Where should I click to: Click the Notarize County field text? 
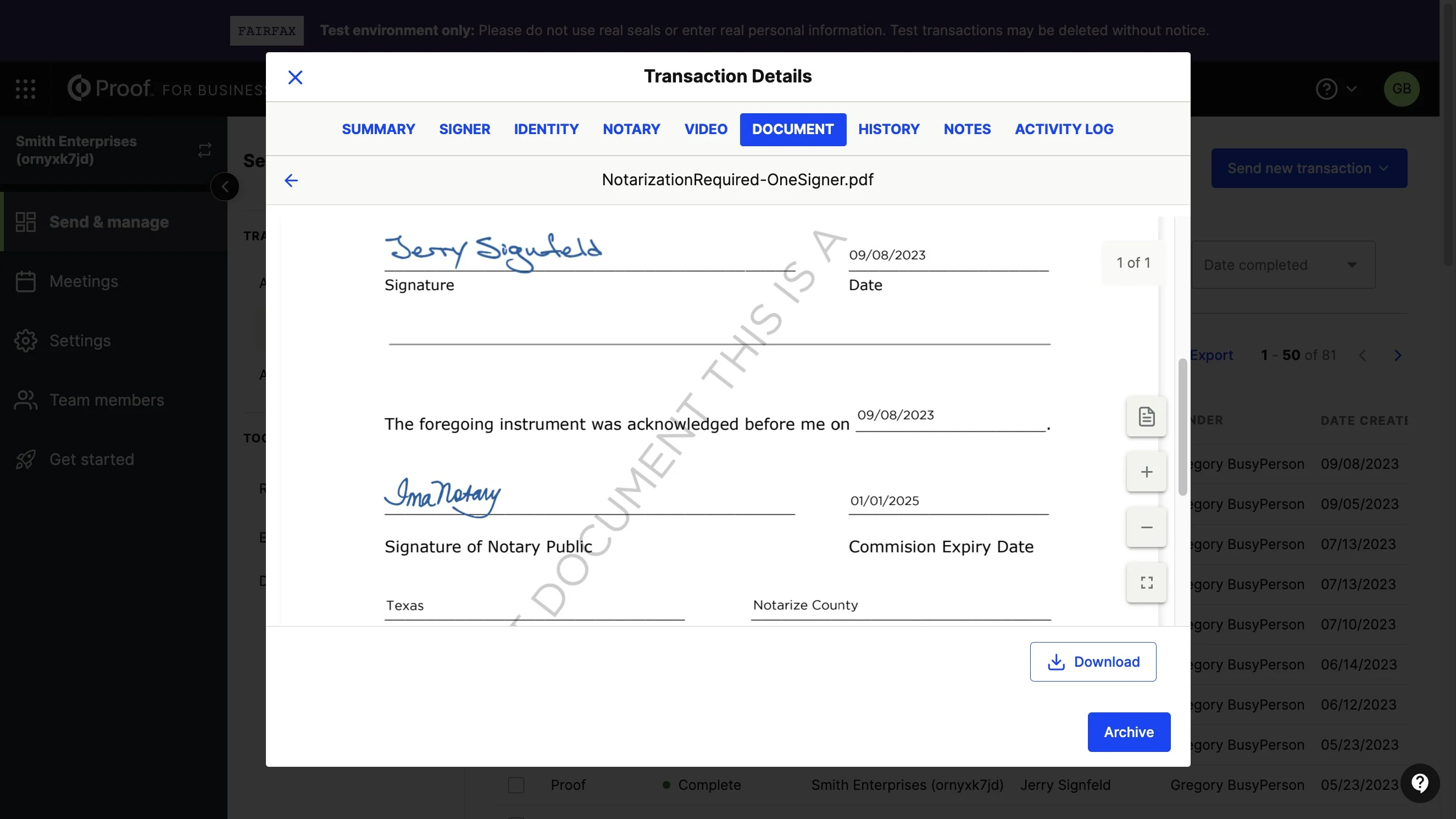[805, 605]
